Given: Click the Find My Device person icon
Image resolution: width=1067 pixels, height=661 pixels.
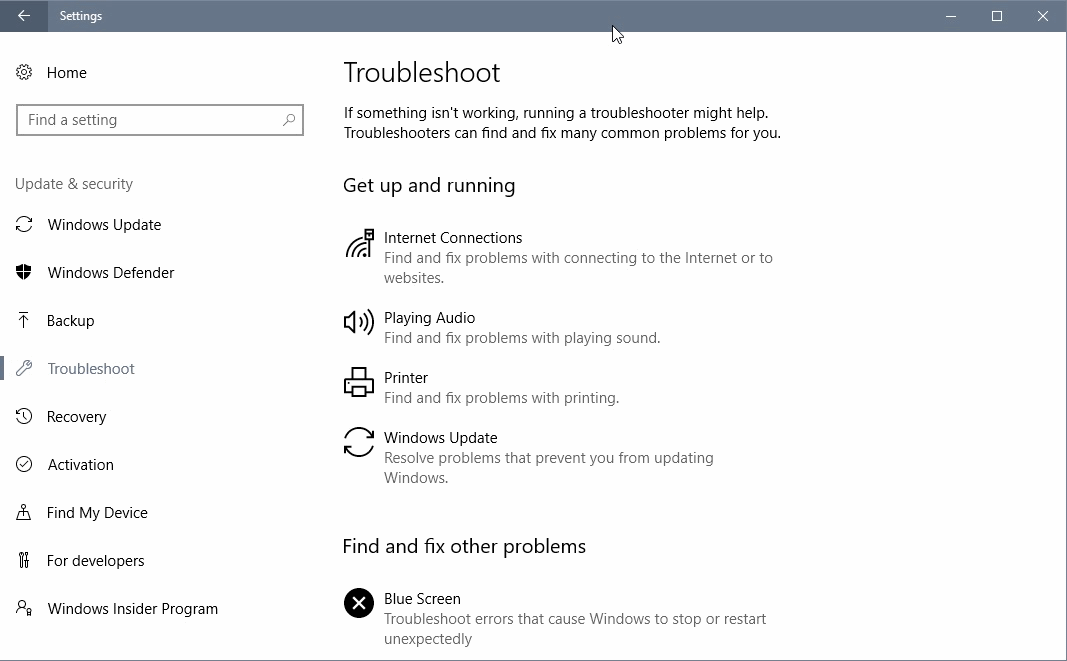Looking at the screenshot, I should (x=24, y=512).
